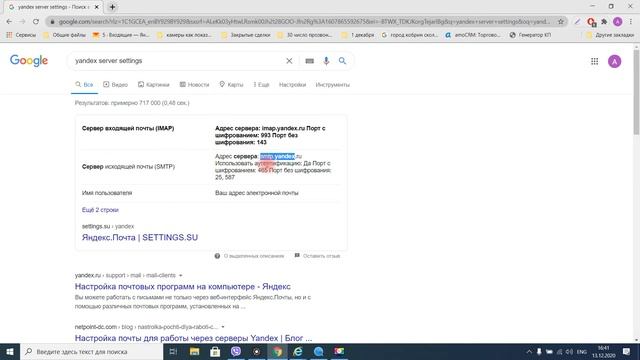640x360 pixels.
Task: Start voice search with microphone icon
Action: [x=326, y=61]
